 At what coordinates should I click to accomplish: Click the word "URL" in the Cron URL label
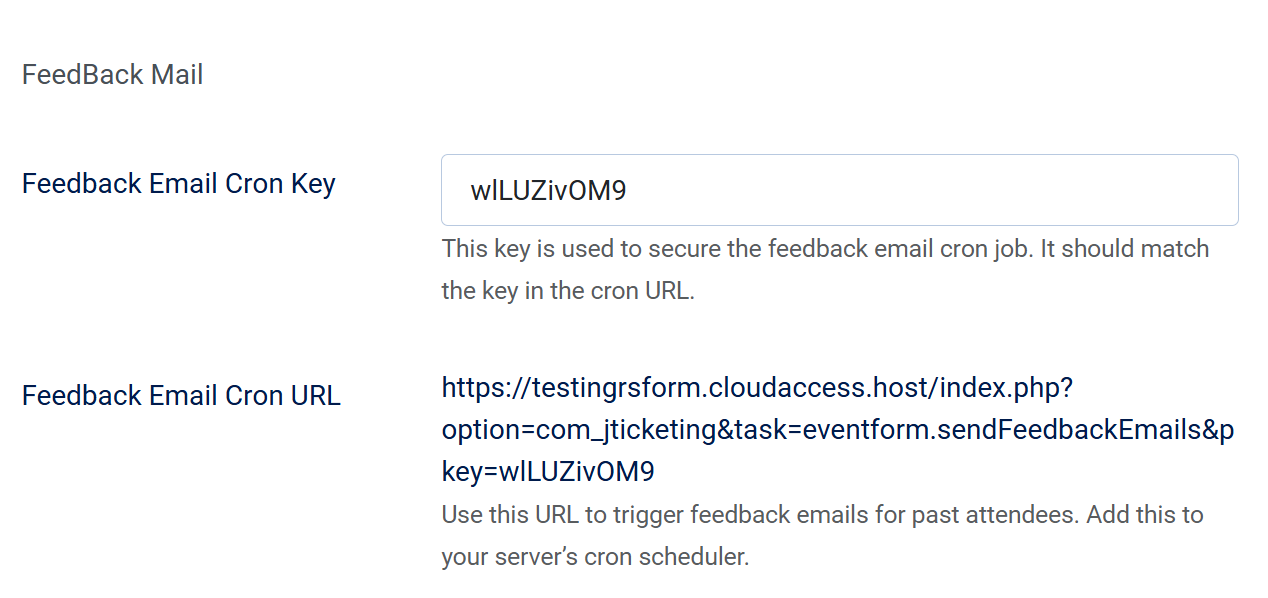[x=315, y=396]
